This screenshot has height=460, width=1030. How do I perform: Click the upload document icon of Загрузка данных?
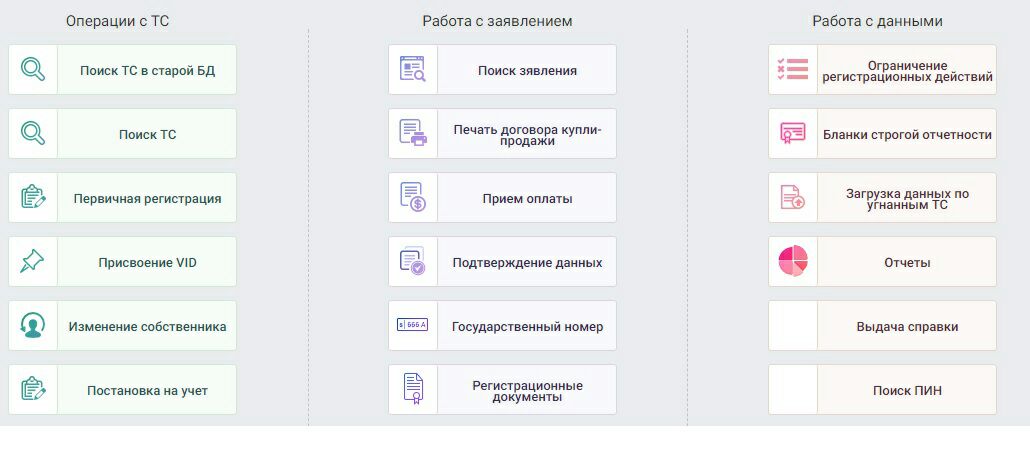tap(792, 197)
